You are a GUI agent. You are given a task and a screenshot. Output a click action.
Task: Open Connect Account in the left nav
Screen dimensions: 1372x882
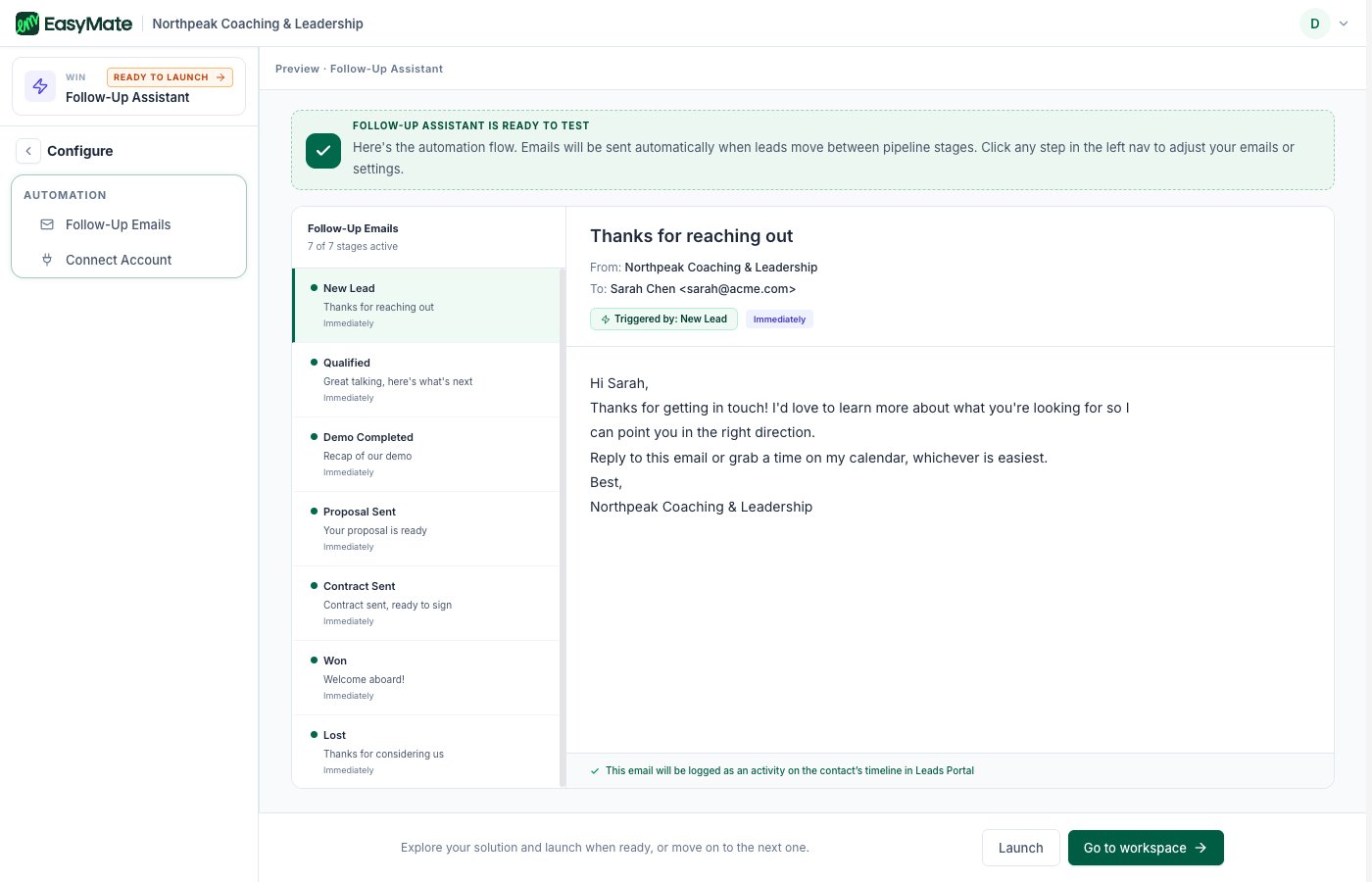[x=128, y=260]
